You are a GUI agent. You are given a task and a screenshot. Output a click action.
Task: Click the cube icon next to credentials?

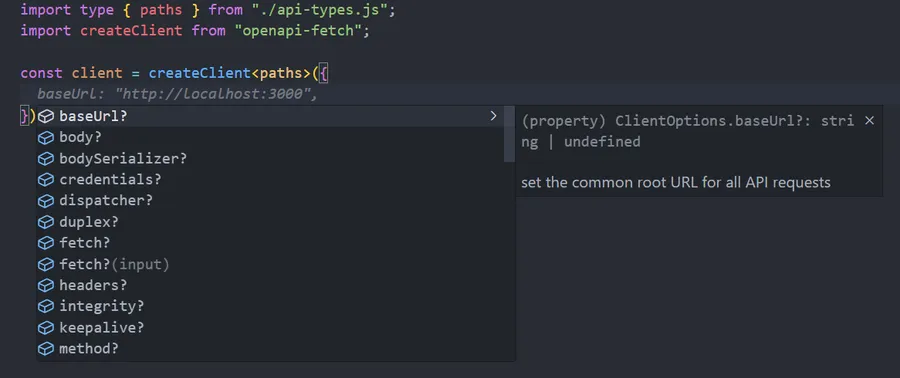point(46,180)
